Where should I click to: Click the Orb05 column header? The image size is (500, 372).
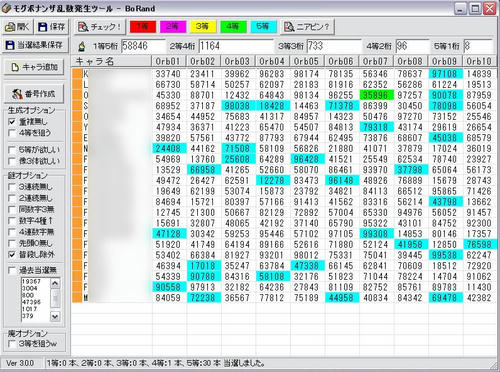point(307,61)
